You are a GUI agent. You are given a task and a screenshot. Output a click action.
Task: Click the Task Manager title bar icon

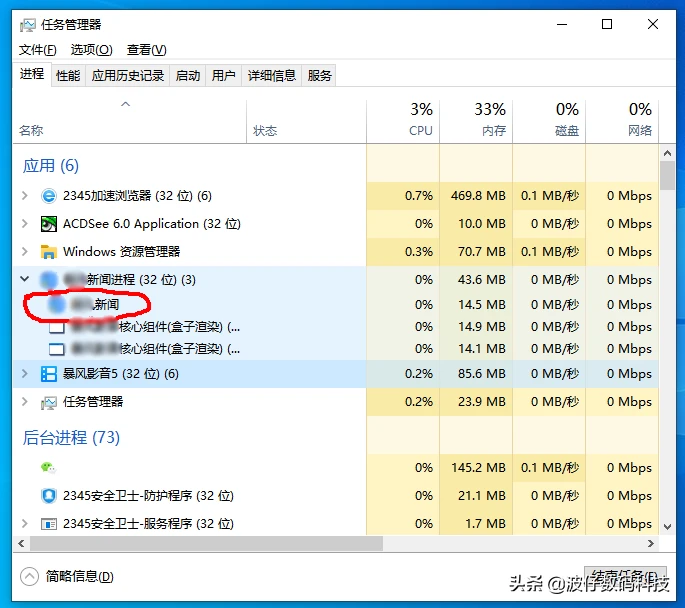coord(28,25)
